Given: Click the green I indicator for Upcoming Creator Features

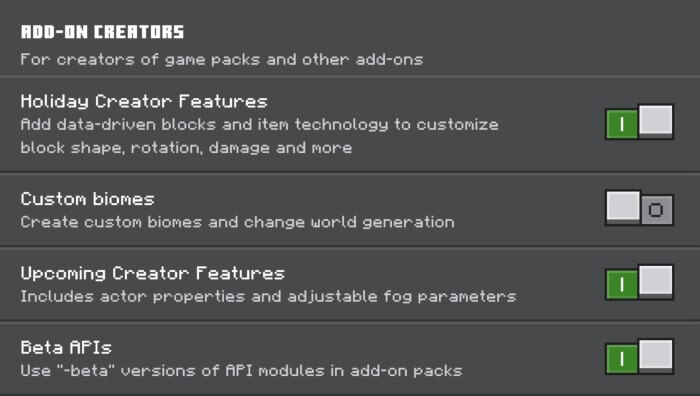Looking at the screenshot, I should (x=622, y=285).
